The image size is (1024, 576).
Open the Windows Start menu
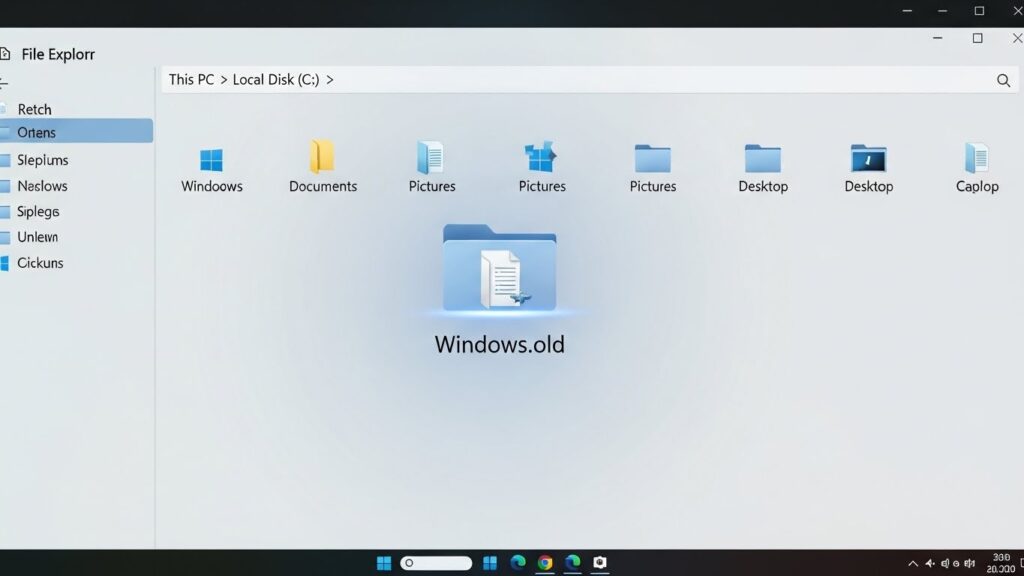click(x=384, y=563)
